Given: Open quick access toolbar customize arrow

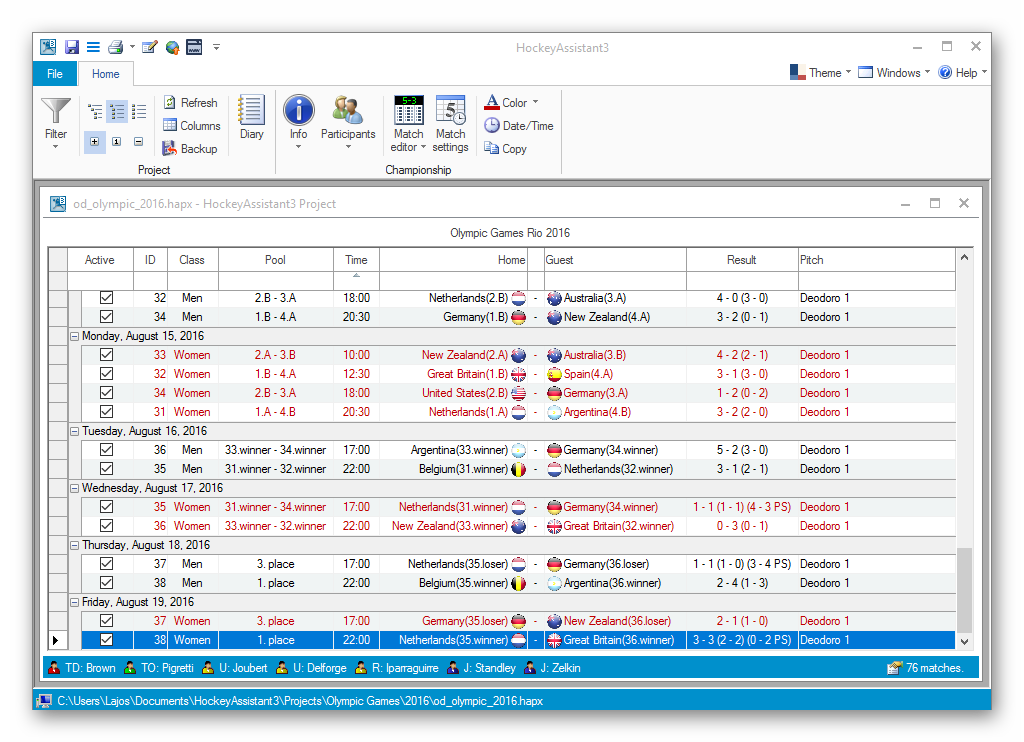Looking at the screenshot, I should (216, 47).
